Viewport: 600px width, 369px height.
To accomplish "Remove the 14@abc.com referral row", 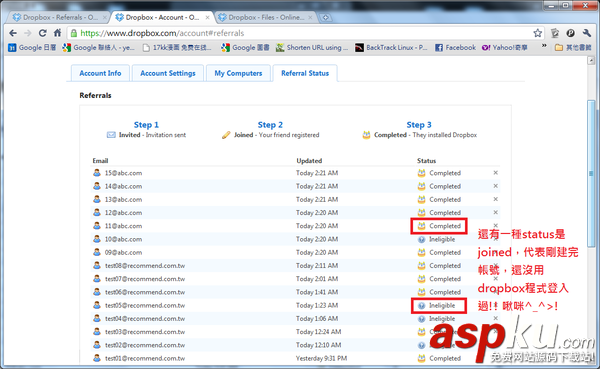I will [496, 186].
